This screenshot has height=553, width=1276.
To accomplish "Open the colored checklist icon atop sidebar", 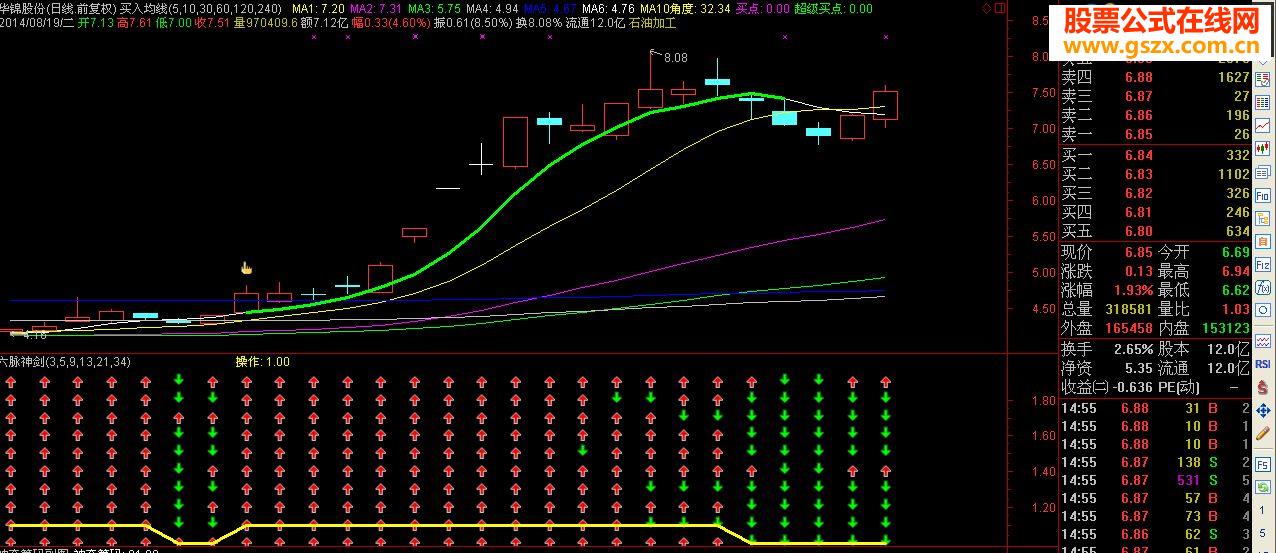I will (1263, 78).
